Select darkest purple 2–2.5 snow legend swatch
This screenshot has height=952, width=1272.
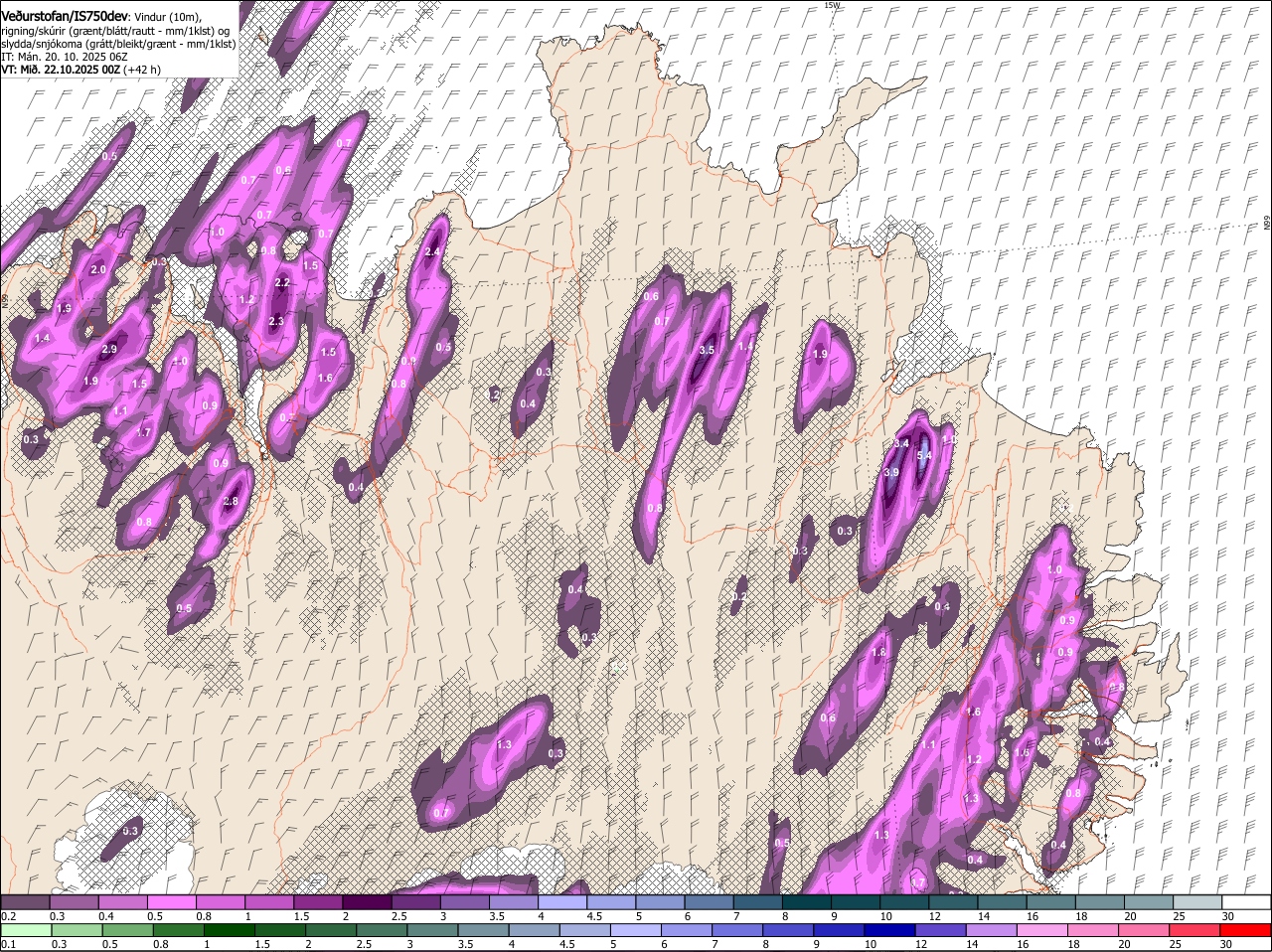click(367, 902)
